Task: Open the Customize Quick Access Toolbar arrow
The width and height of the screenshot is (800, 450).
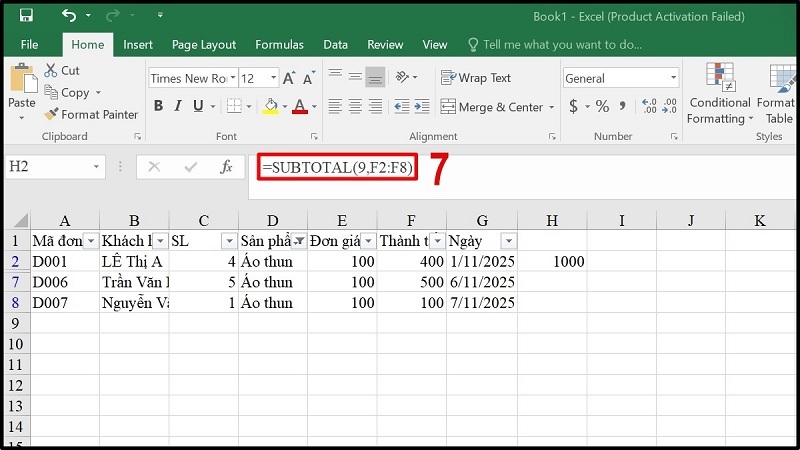Action: (160, 15)
